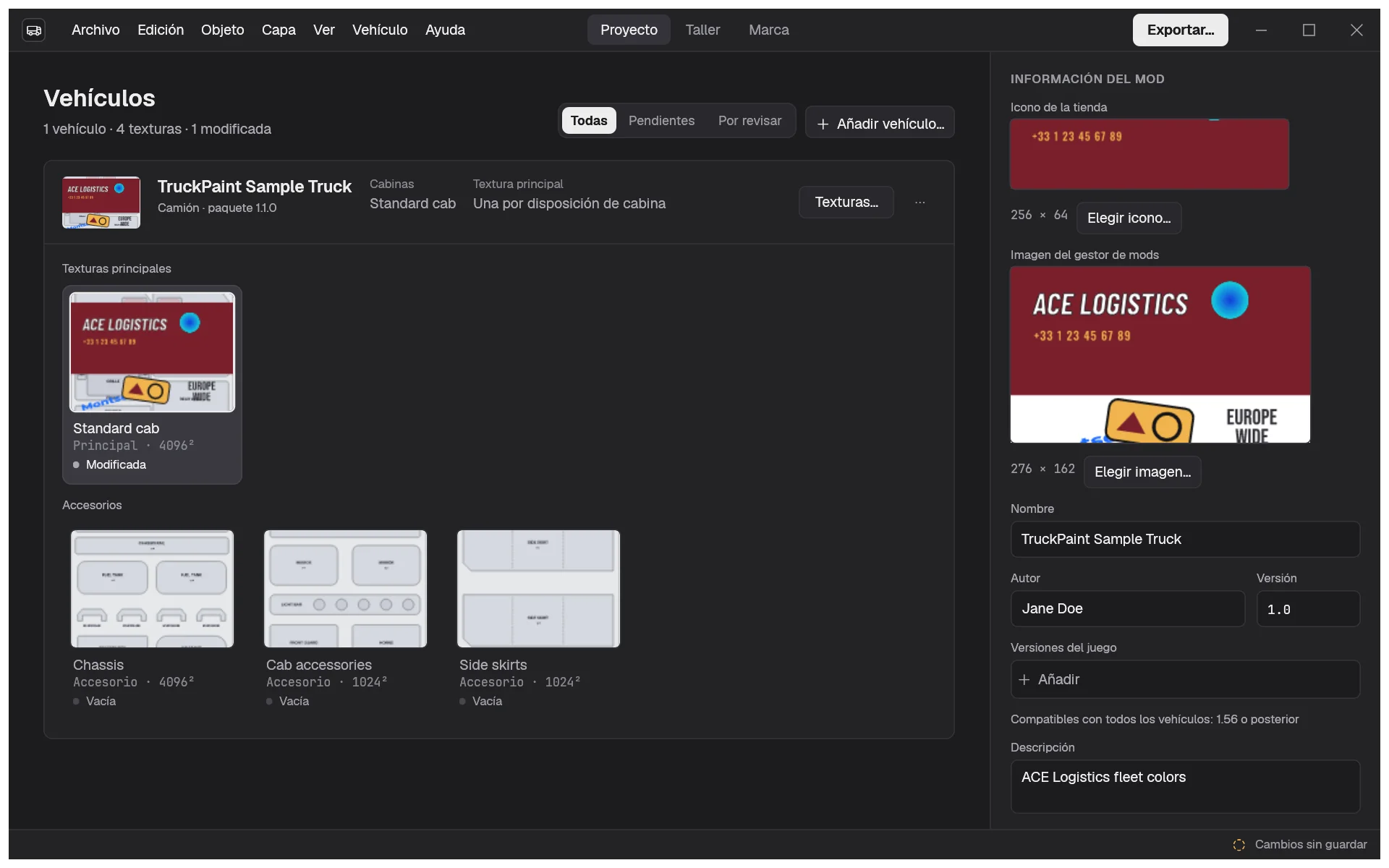Click the store icon preview image
The image size is (1389, 868).
pyautogui.click(x=1150, y=154)
